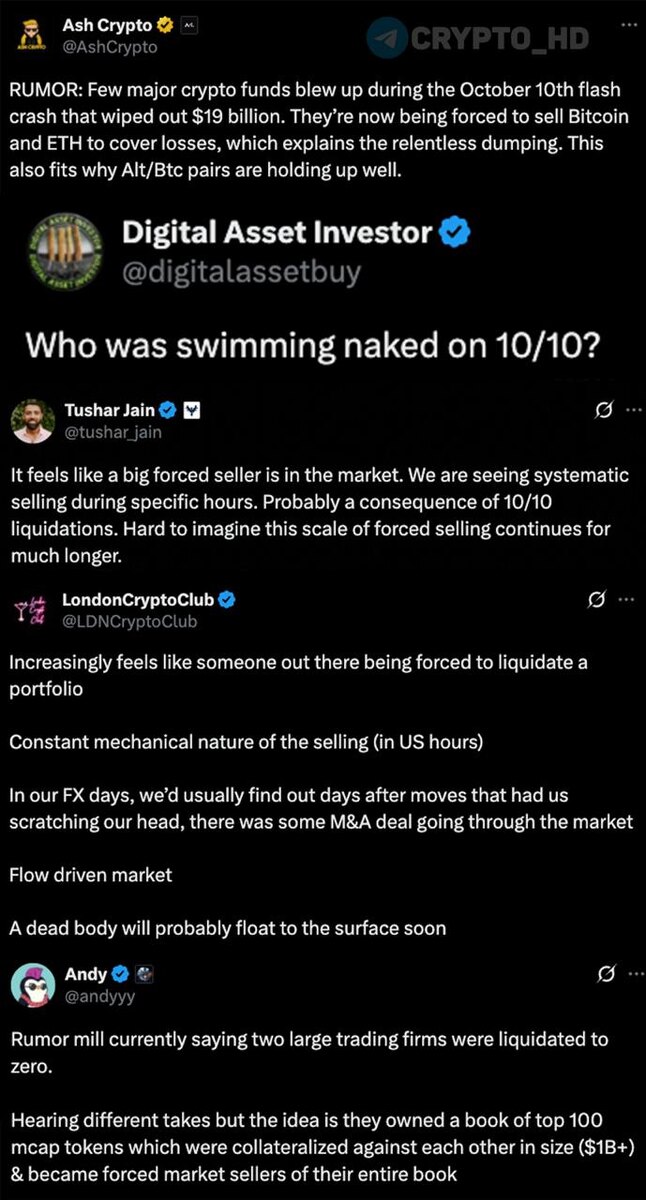Open Tushar Jain's profile picture

33,420
